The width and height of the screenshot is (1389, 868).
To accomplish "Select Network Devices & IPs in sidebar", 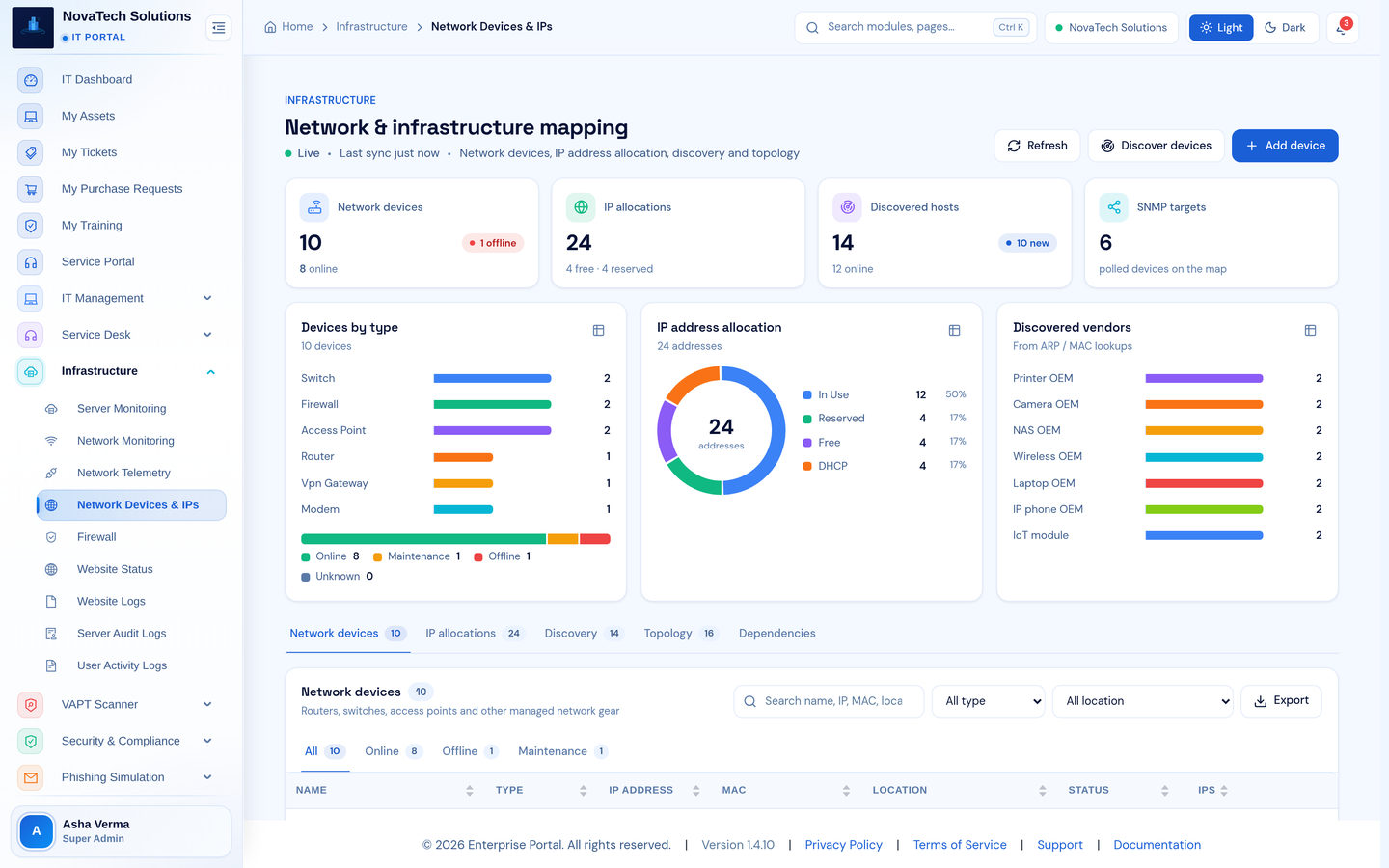I will click(x=131, y=505).
